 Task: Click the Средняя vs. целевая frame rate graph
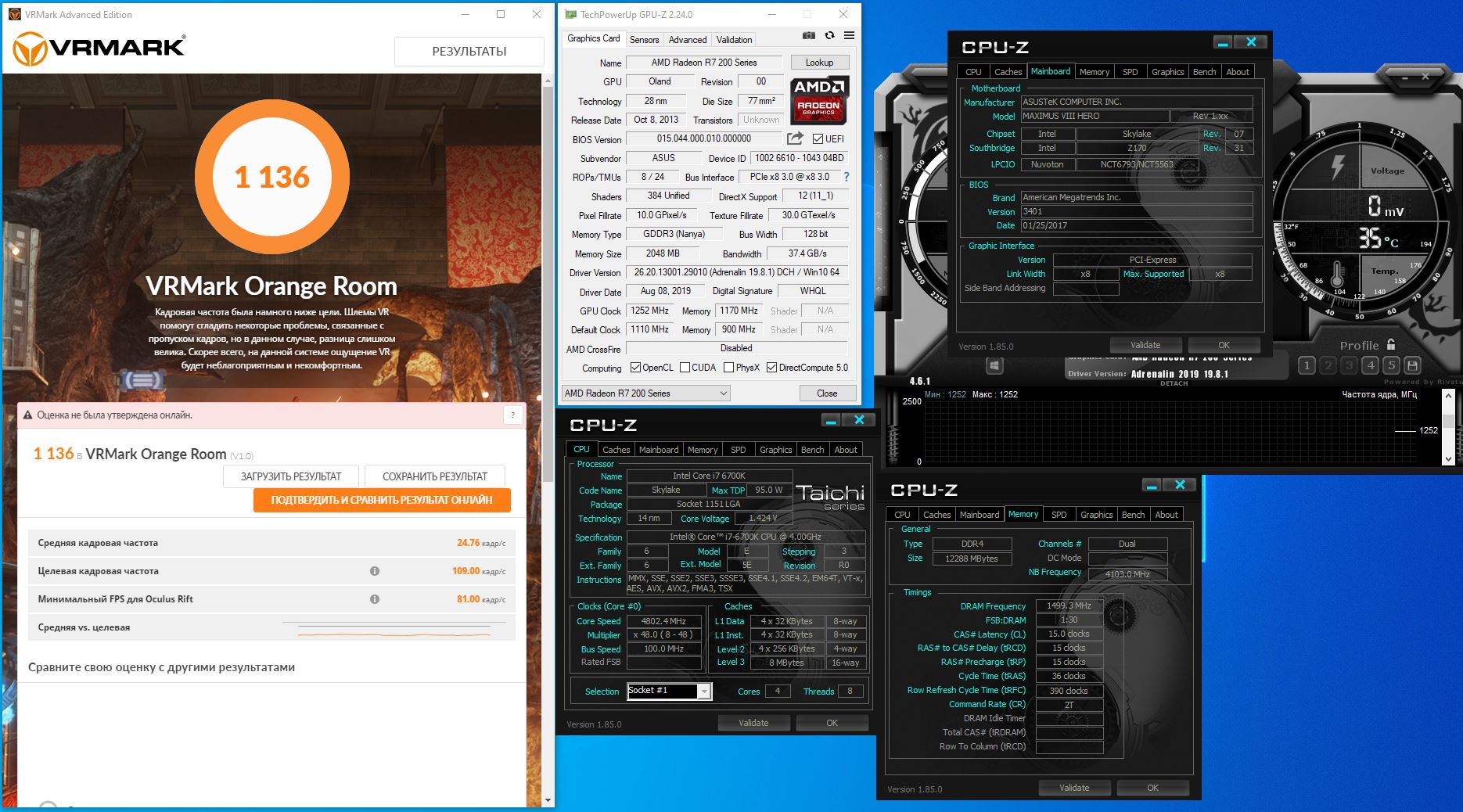(x=394, y=627)
